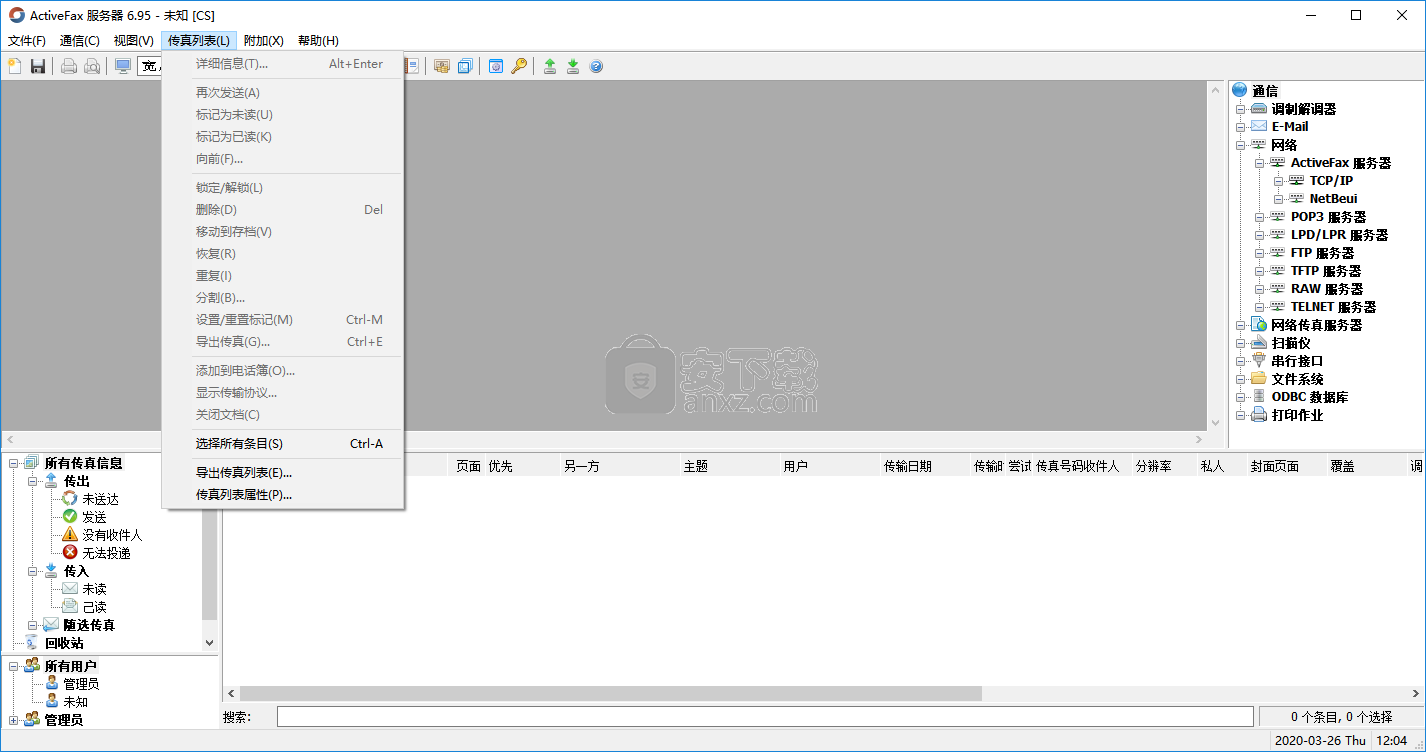Click the 主题 column header
This screenshot has height=752, width=1426.
(x=730, y=466)
